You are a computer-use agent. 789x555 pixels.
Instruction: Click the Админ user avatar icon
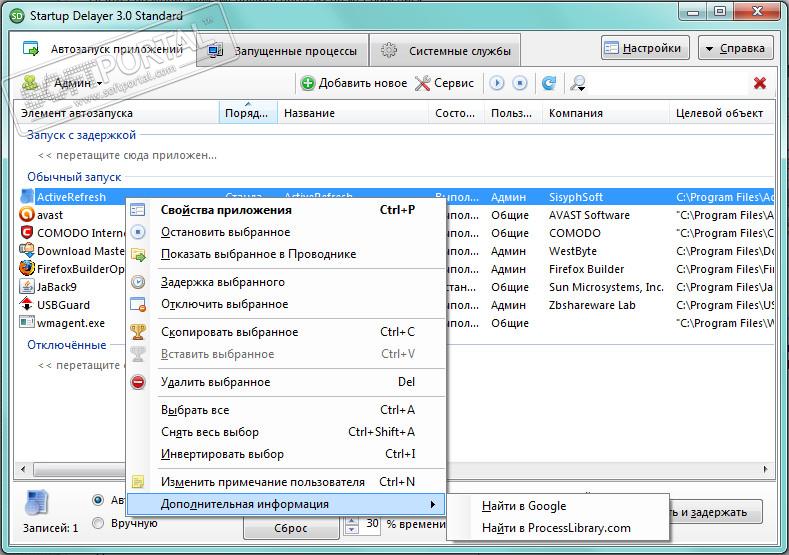[31, 83]
